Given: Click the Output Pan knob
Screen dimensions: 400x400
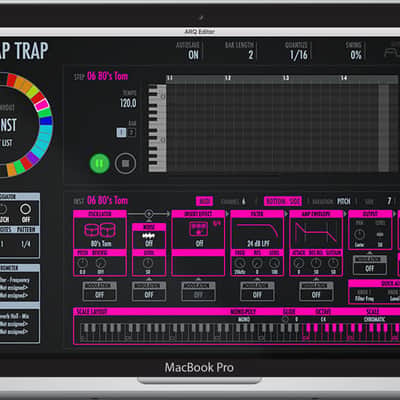Looking at the screenshot, I should (x=359, y=235).
